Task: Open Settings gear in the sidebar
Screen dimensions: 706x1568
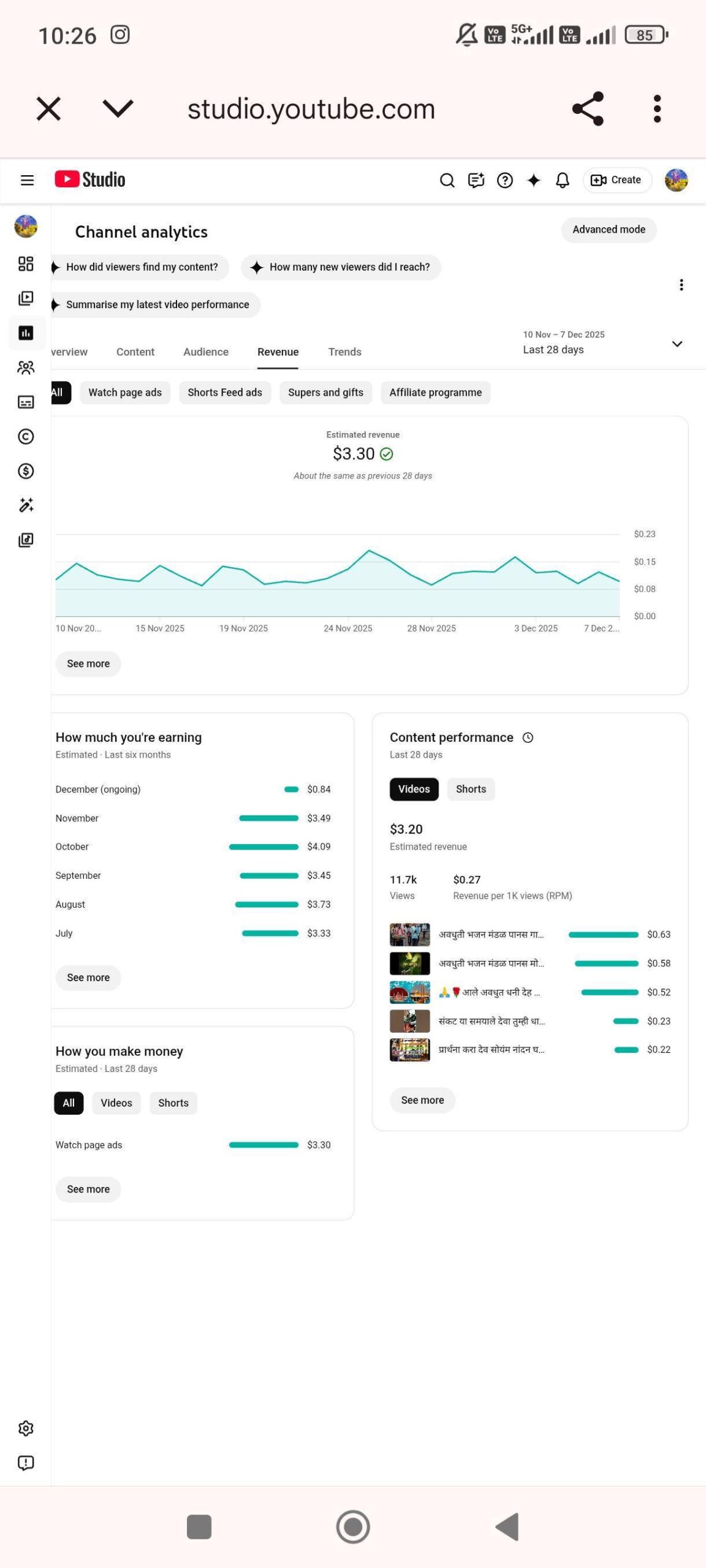Action: (x=26, y=1428)
